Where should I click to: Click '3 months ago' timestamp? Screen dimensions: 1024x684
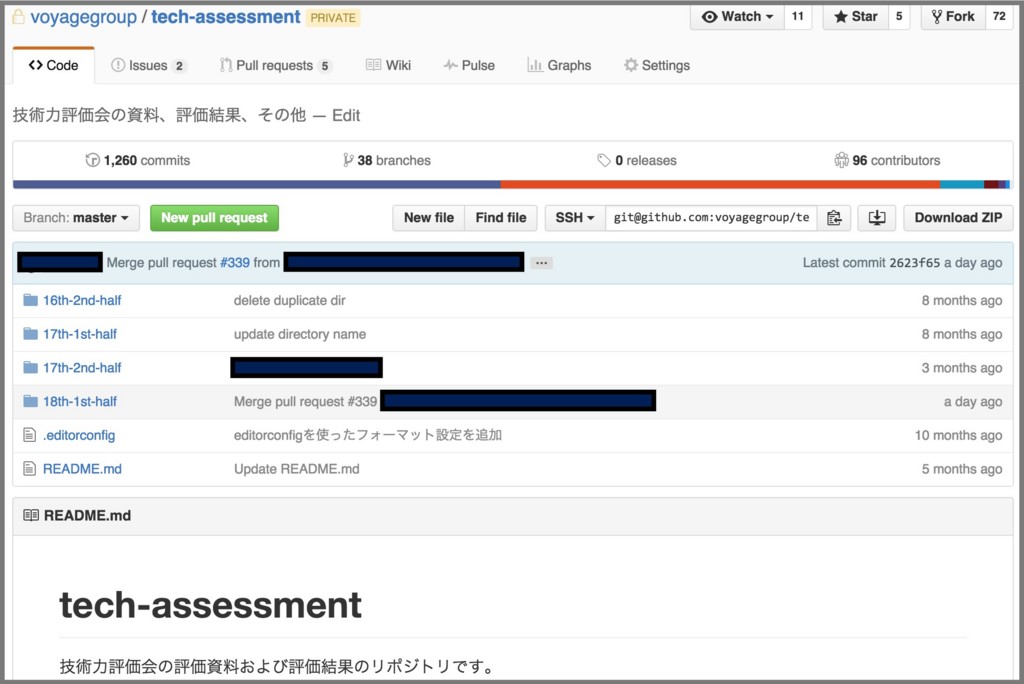(x=961, y=368)
